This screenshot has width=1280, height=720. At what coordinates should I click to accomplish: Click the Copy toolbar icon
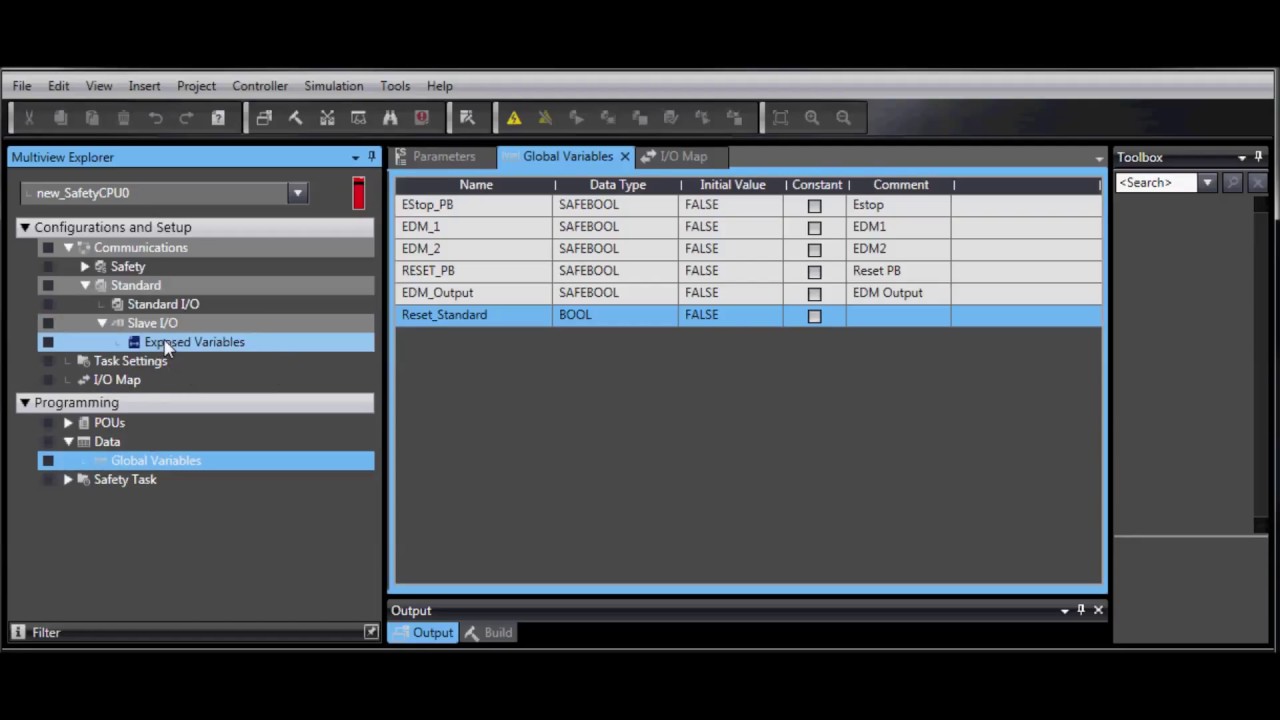coord(60,118)
